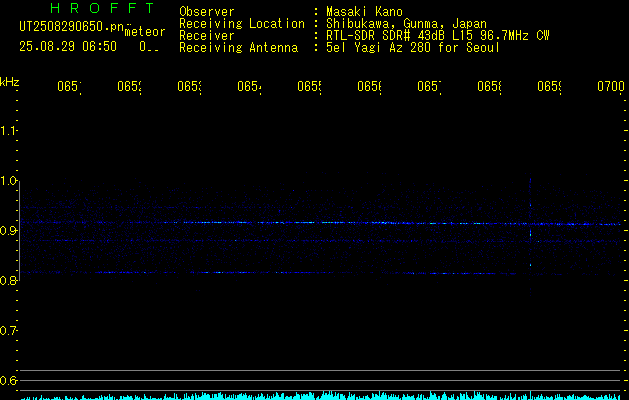Click the 0700 time axis label
This screenshot has height=400, width=629.
click(x=611, y=86)
